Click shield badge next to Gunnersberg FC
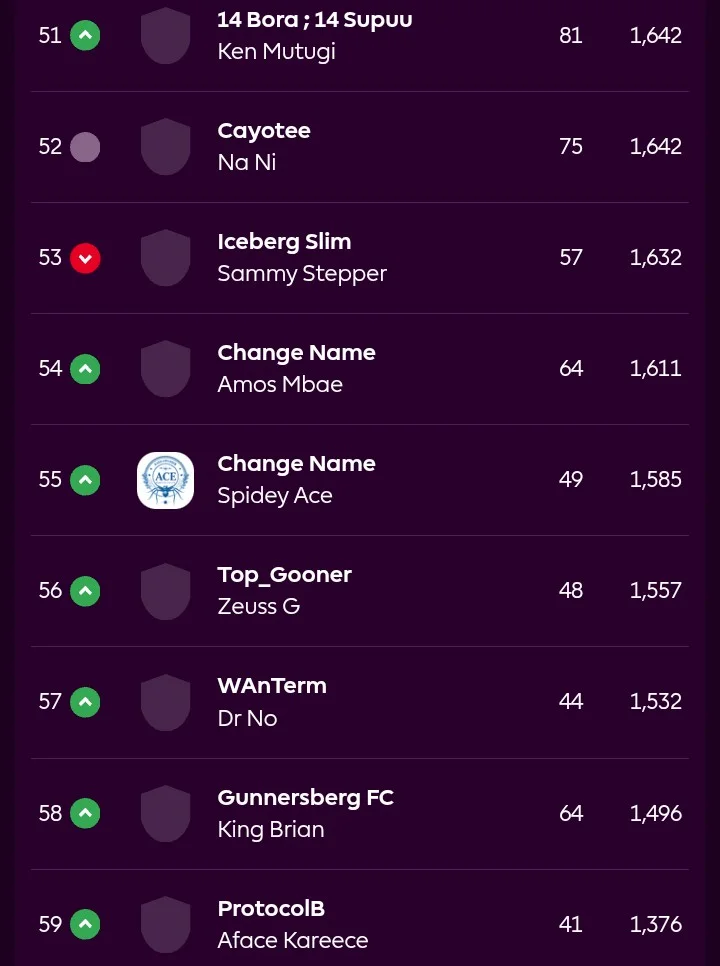The height and width of the screenshot is (966, 720). click(x=165, y=813)
